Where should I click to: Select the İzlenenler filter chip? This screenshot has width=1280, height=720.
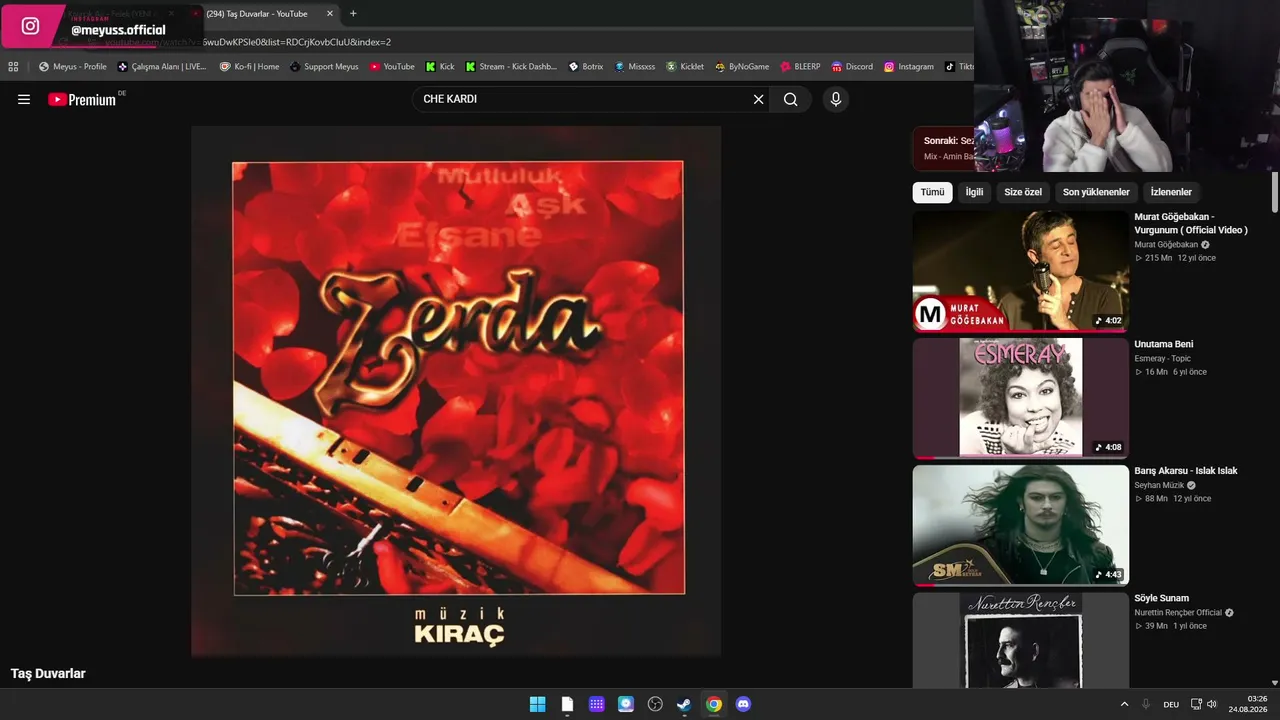[1171, 192]
